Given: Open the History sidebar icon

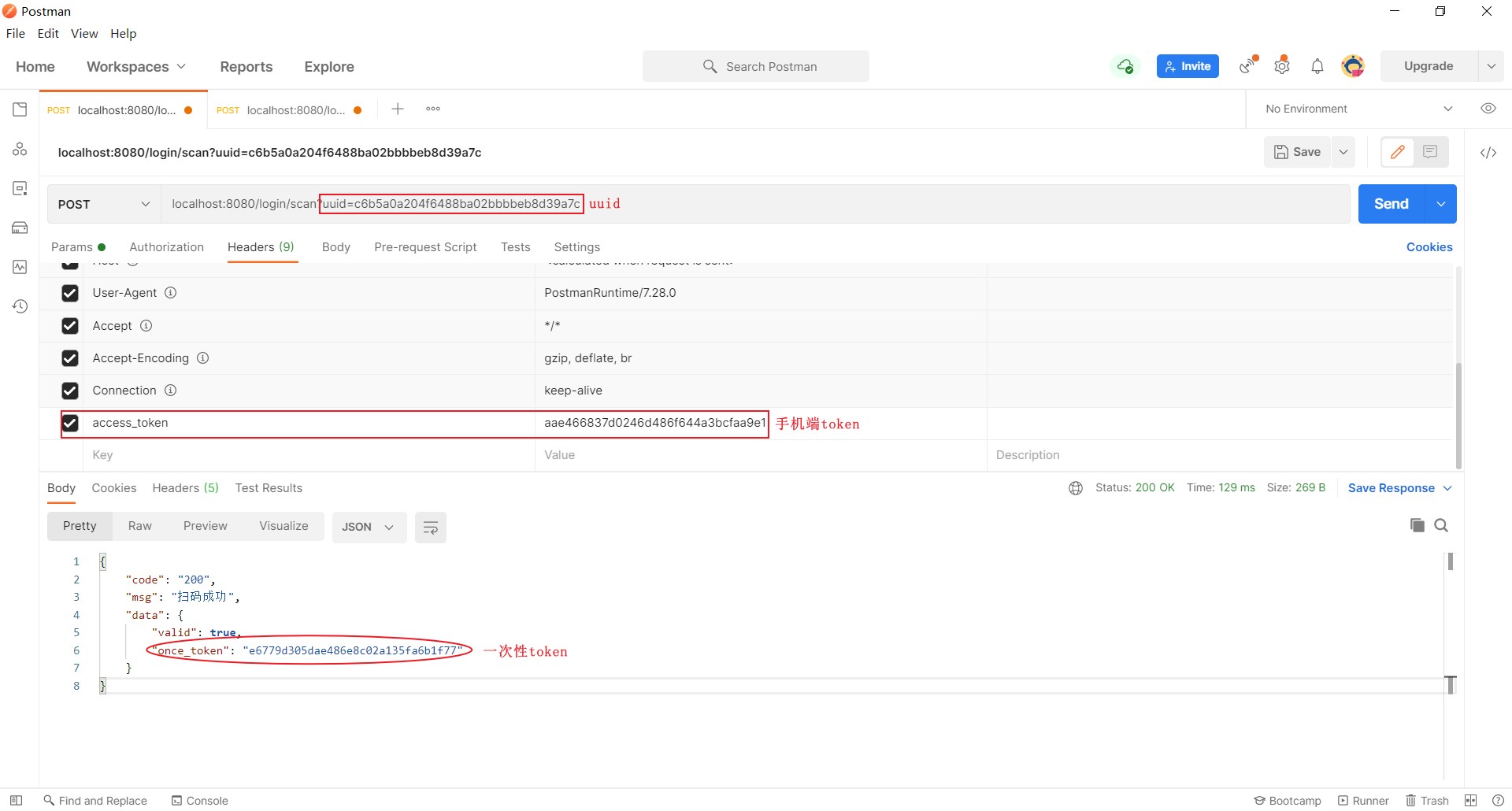Looking at the screenshot, I should 20,306.
